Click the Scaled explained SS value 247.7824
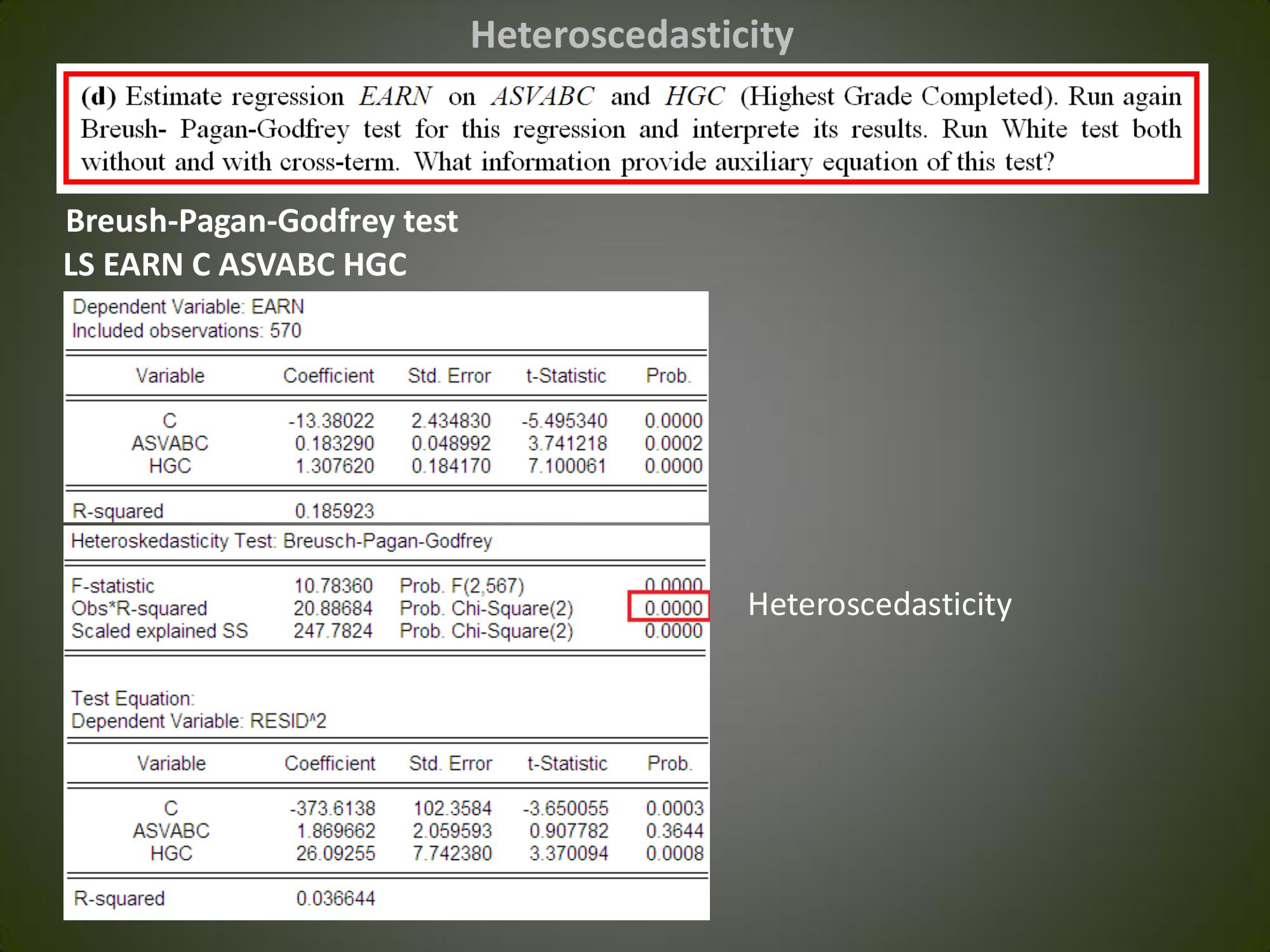This screenshot has height=952, width=1270. click(x=333, y=631)
